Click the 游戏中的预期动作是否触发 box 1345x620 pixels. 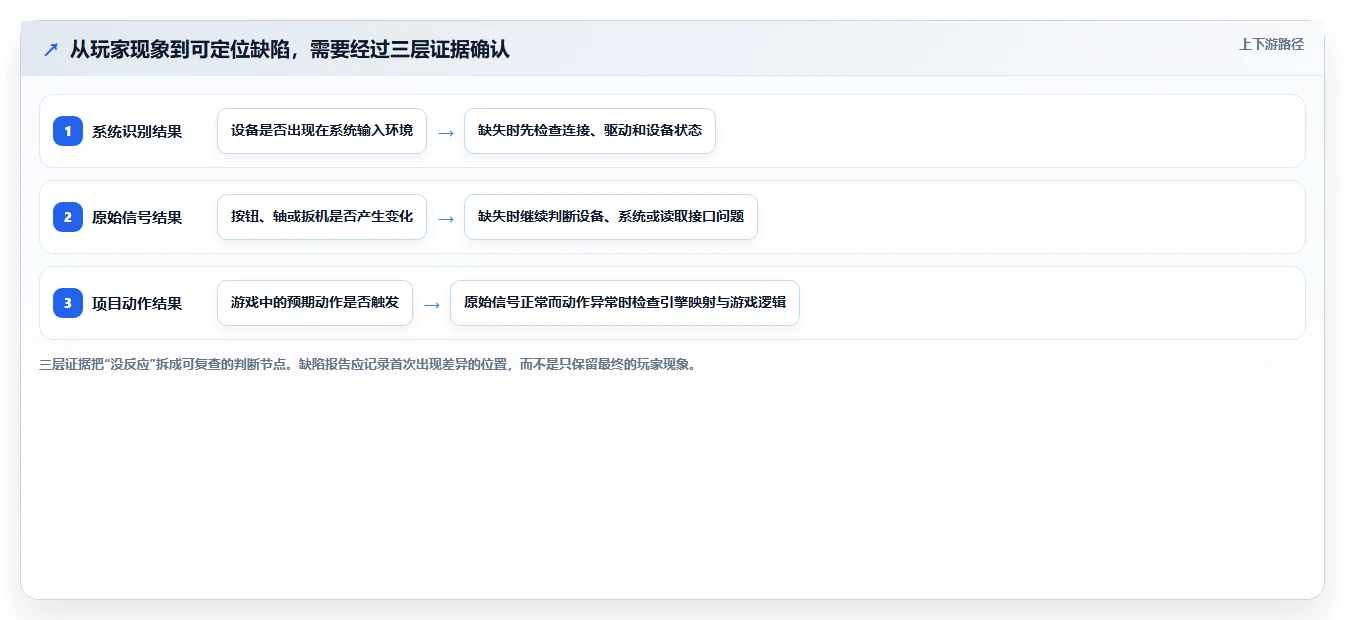[315, 303]
